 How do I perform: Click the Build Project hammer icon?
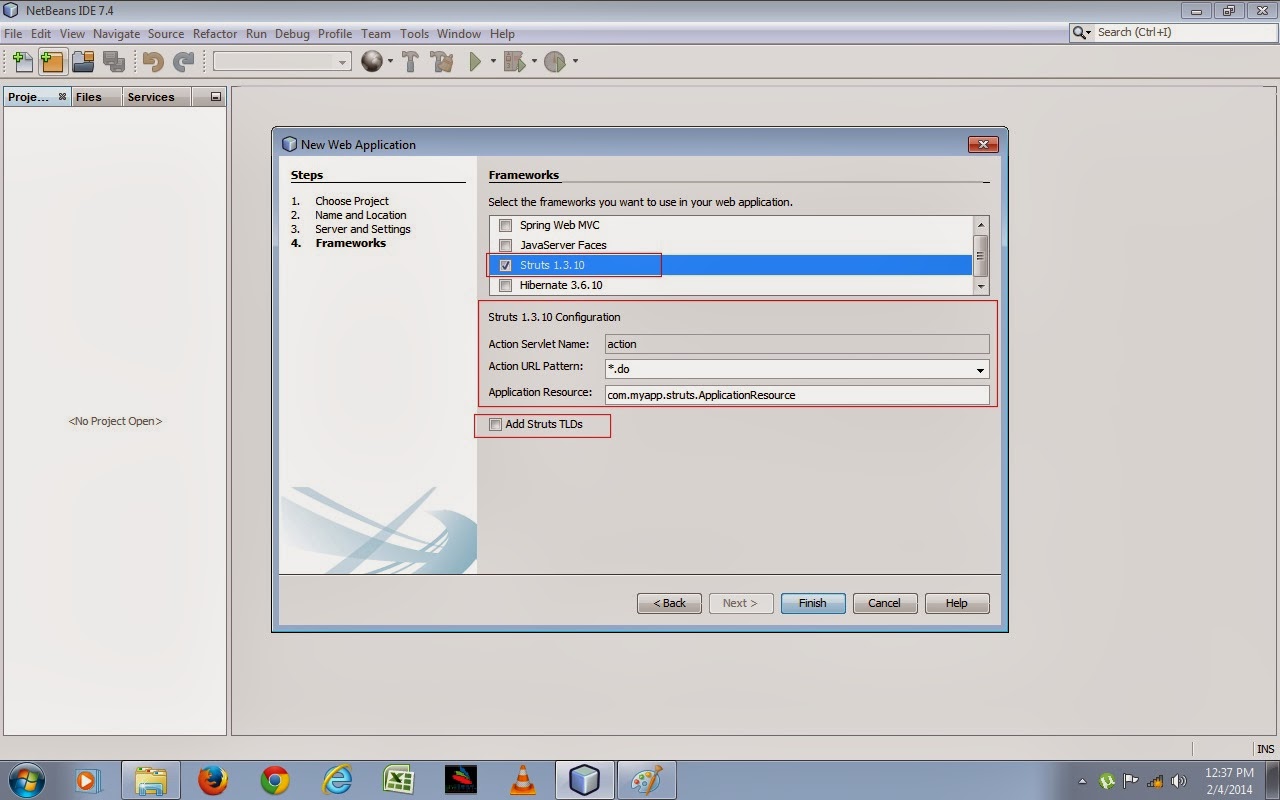point(410,62)
